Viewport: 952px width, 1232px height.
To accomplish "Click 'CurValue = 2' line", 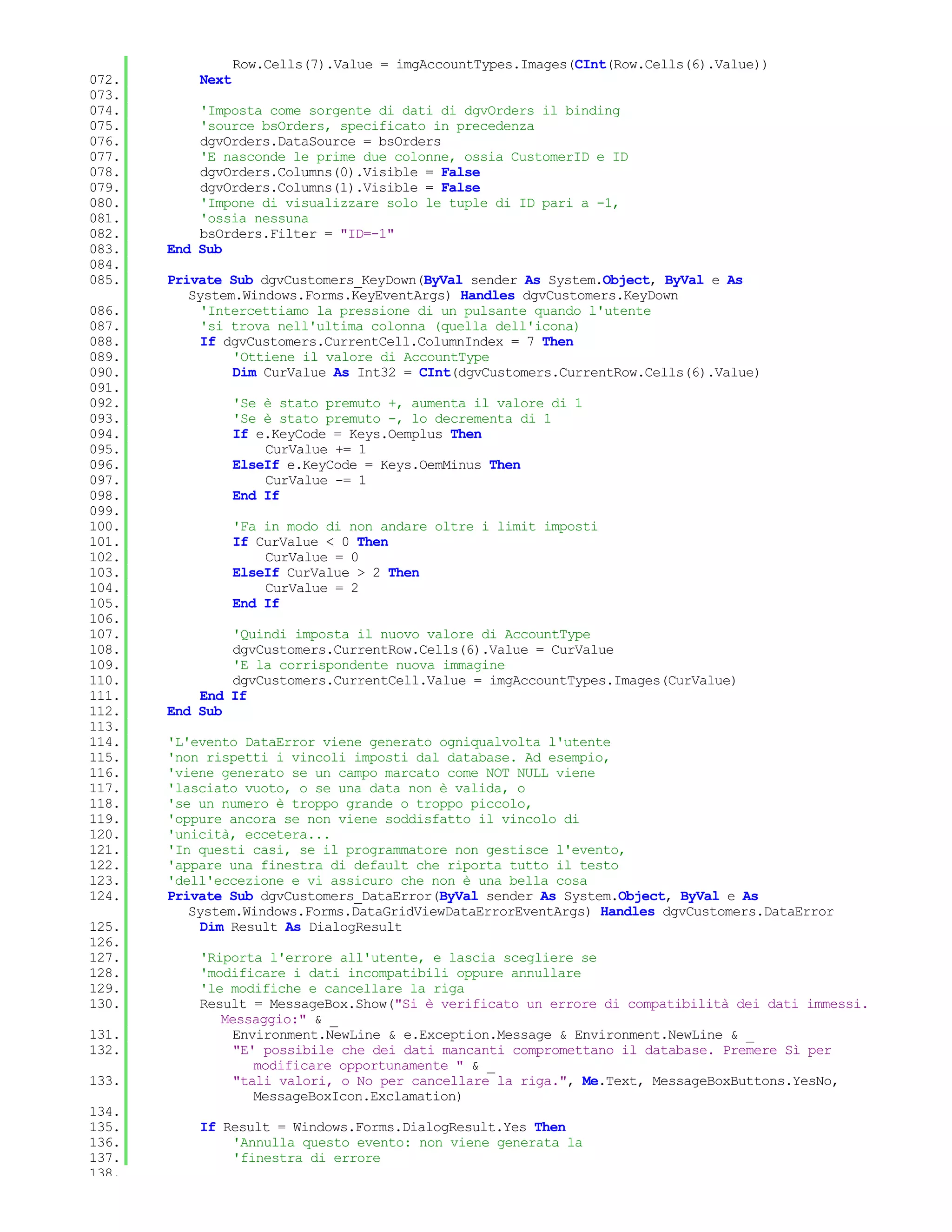I will pos(312,589).
